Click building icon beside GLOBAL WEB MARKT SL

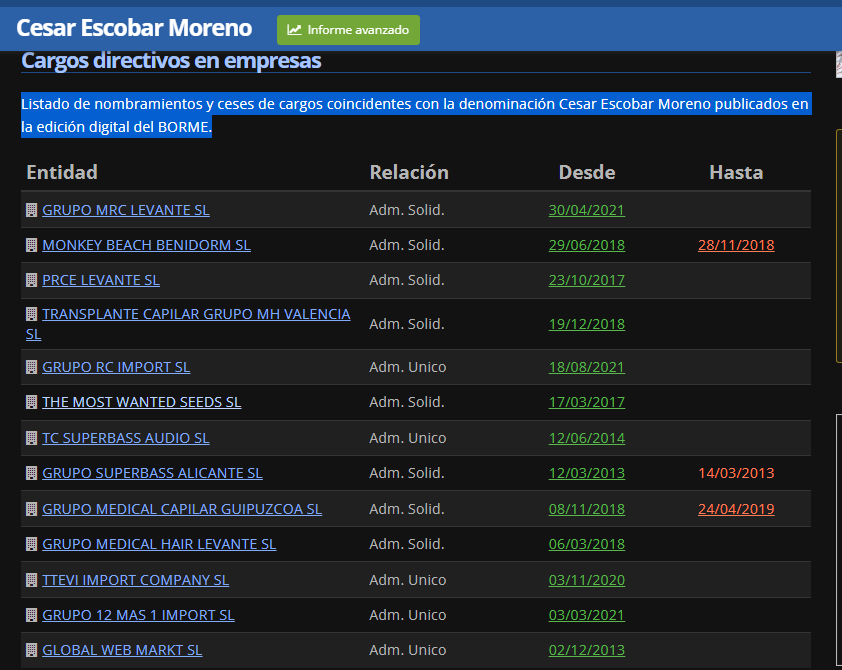click(32, 650)
